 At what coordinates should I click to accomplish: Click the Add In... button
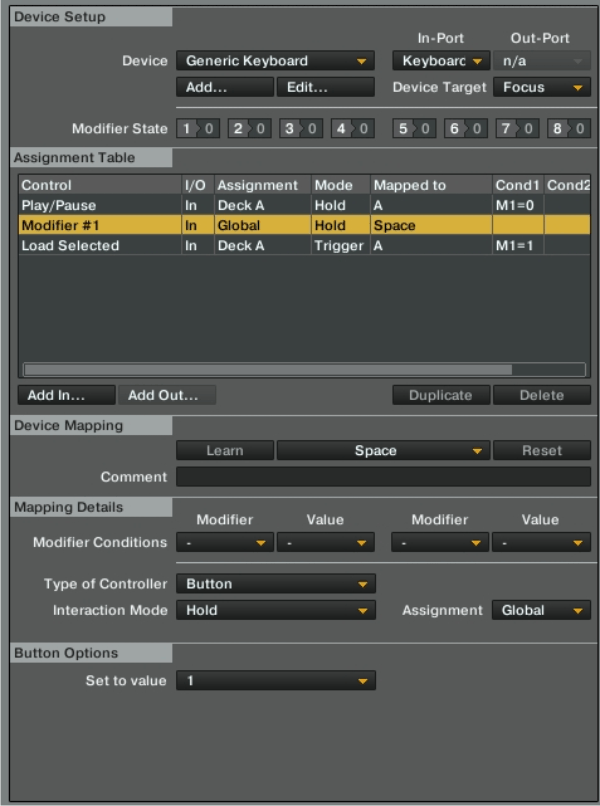pos(66,395)
